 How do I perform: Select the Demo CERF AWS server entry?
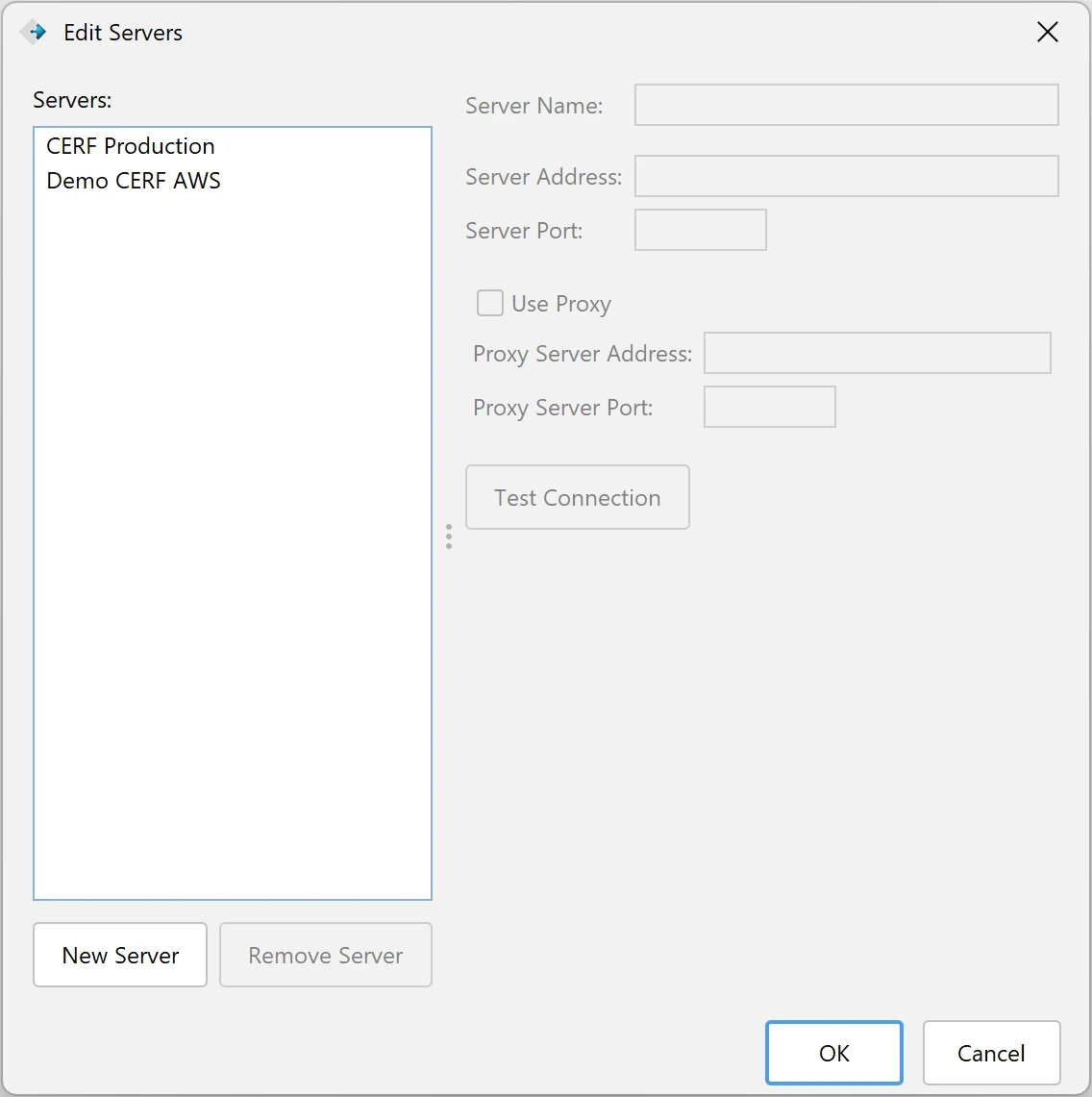(134, 181)
